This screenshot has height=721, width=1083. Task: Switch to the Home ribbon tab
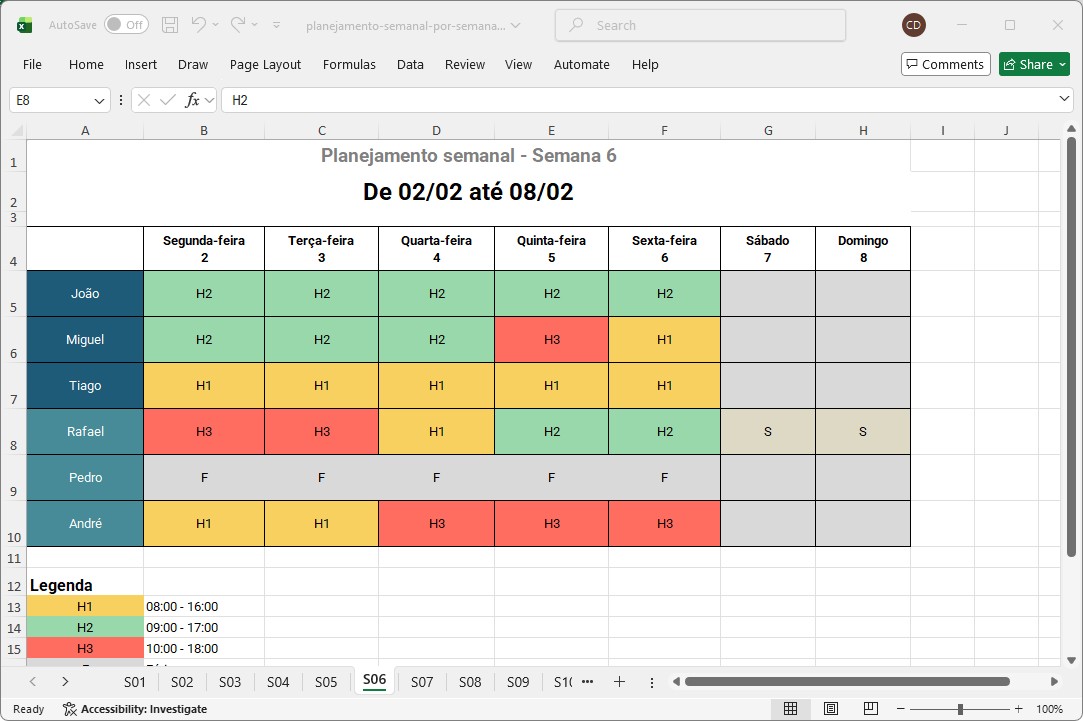(86, 64)
